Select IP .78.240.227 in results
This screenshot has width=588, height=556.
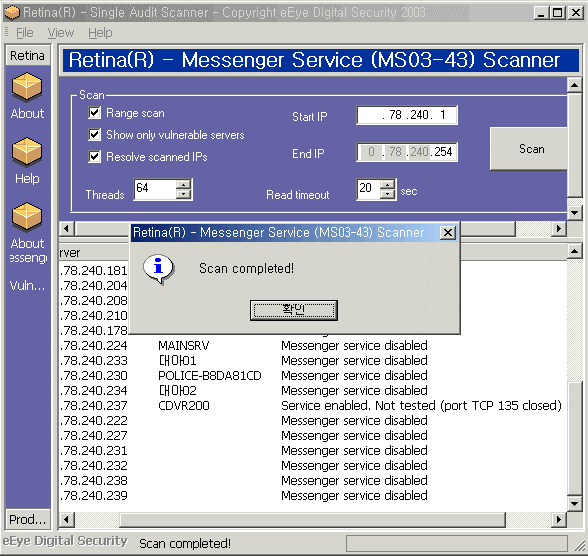pyautogui.click(x=94, y=436)
